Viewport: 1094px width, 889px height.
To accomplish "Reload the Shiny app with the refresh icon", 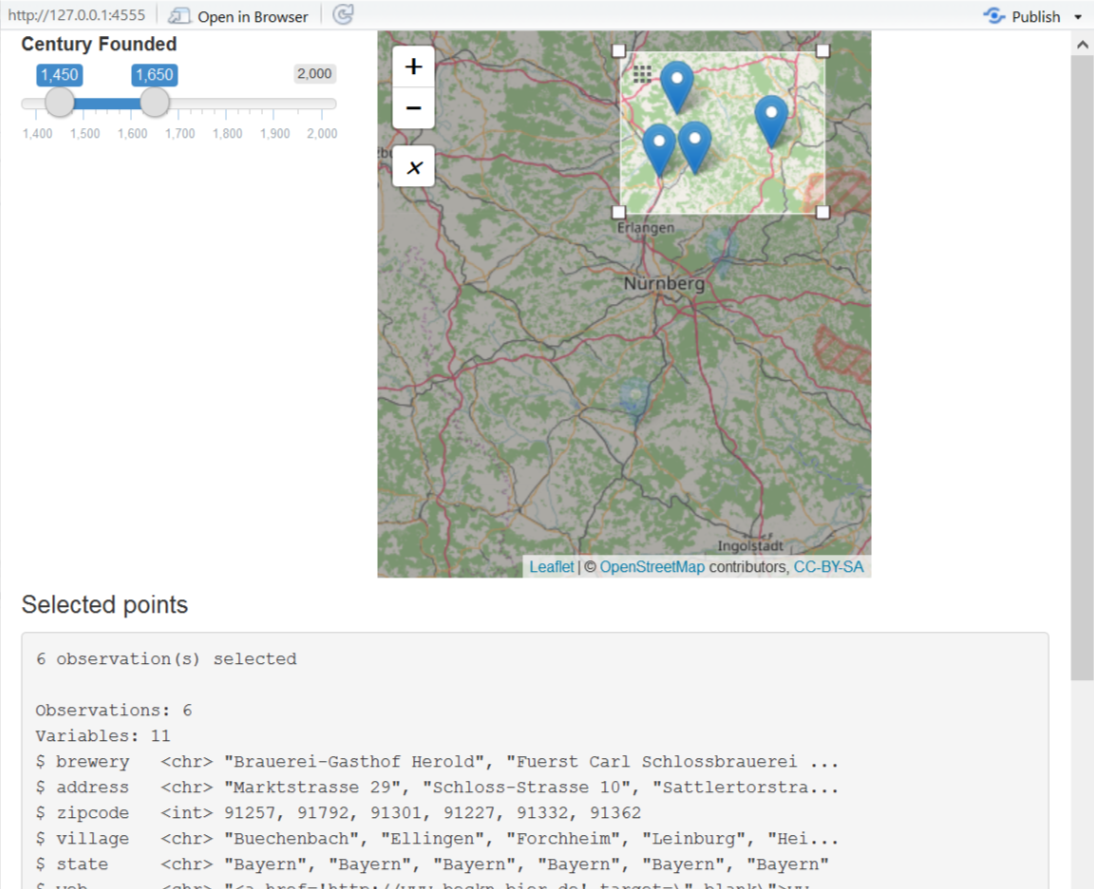I will coord(342,15).
